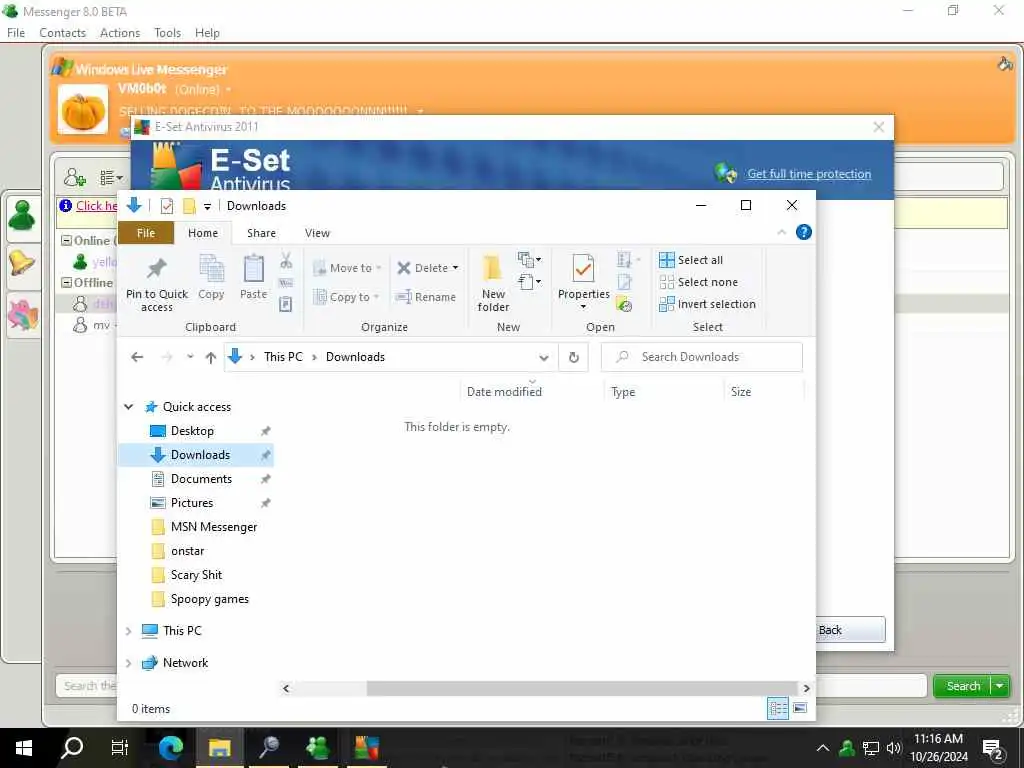Expand Network in navigation pane
The width and height of the screenshot is (1024, 768).
coord(129,663)
